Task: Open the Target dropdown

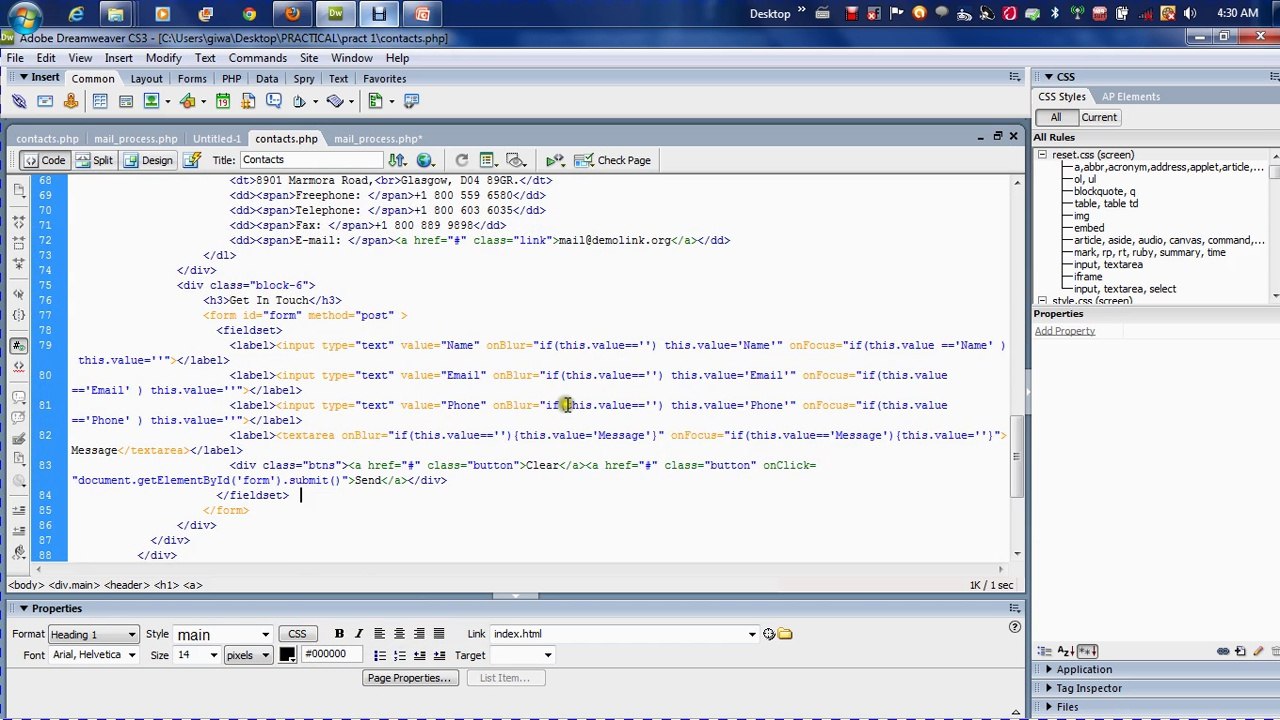Action: point(522,656)
